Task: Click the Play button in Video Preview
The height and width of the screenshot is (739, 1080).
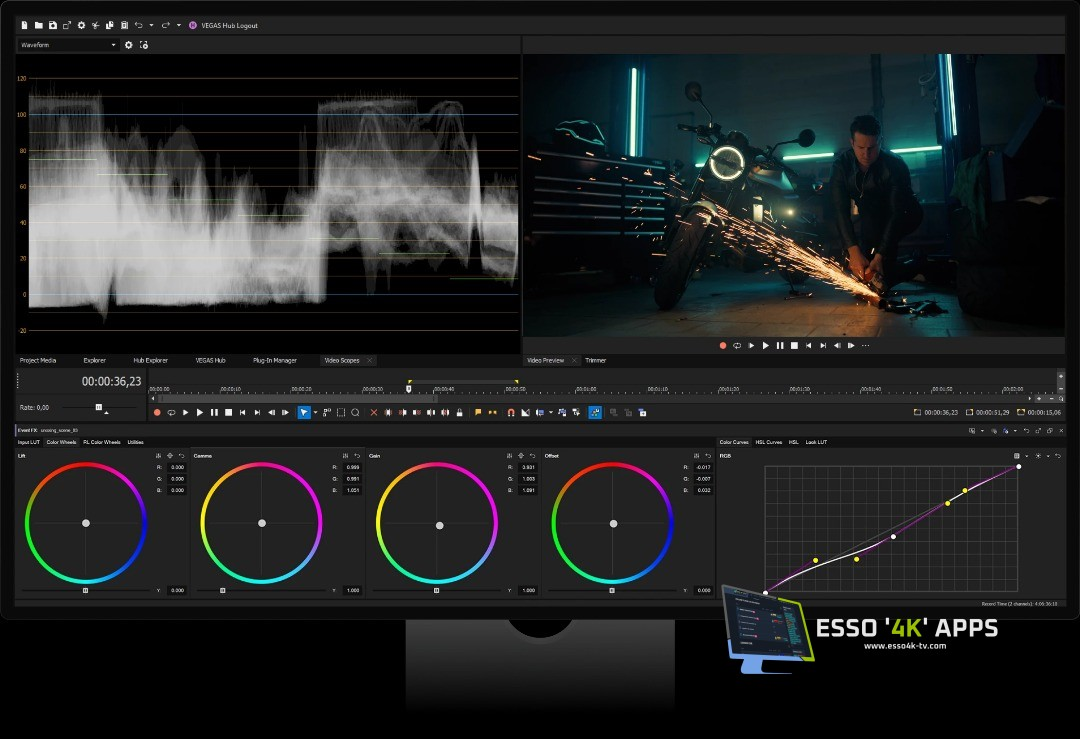Action: (x=766, y=345)
